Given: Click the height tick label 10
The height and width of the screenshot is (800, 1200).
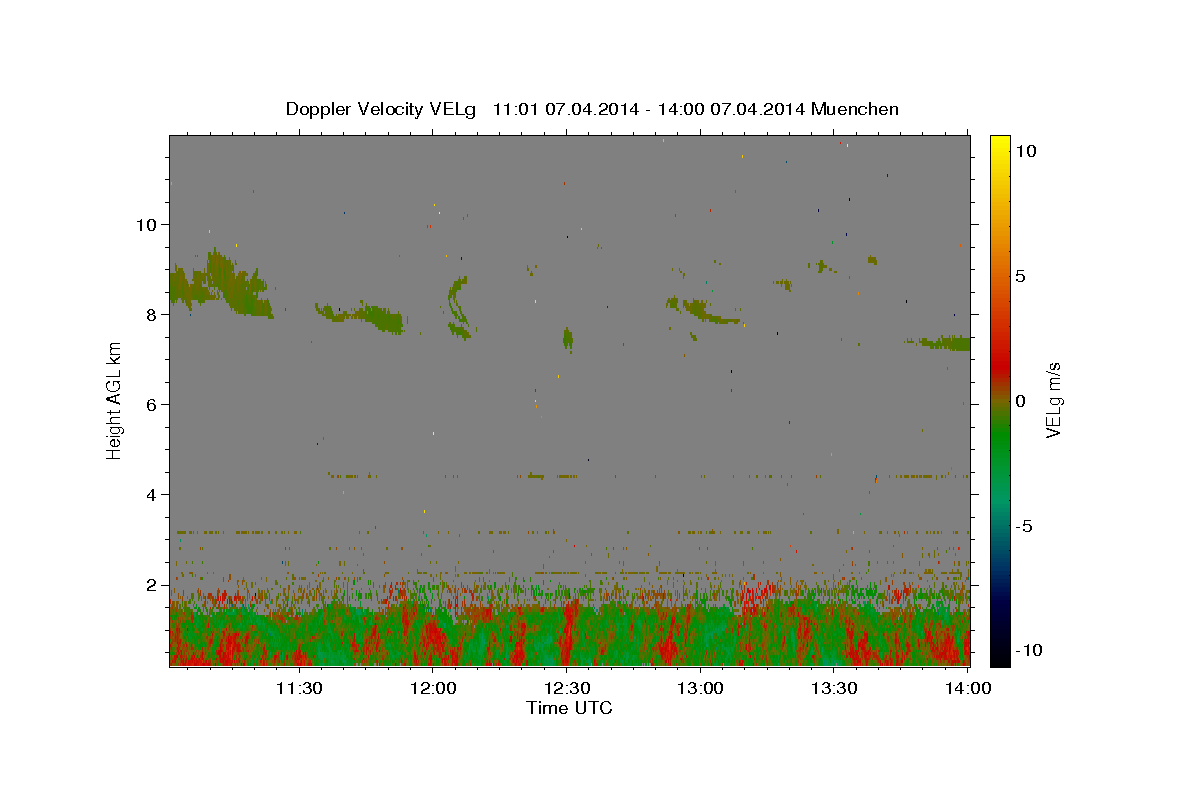Looking at the screenshot, I should [146, 224].
